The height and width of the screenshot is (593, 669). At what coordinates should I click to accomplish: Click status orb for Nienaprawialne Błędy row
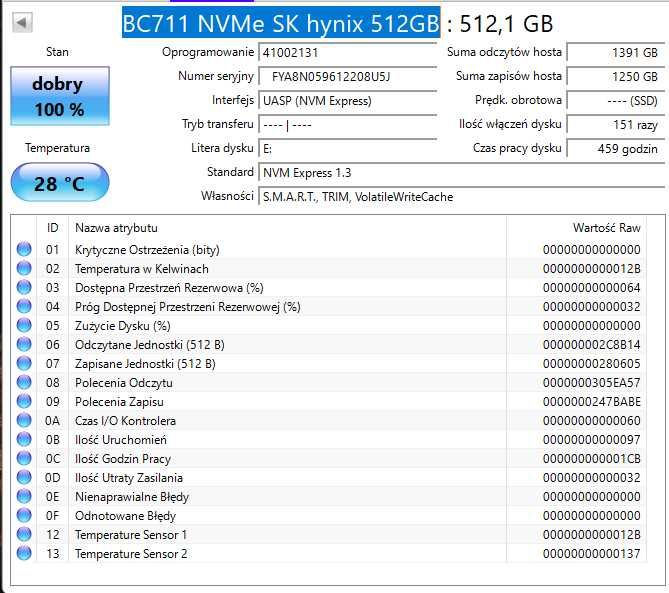(x=24, y=496)
